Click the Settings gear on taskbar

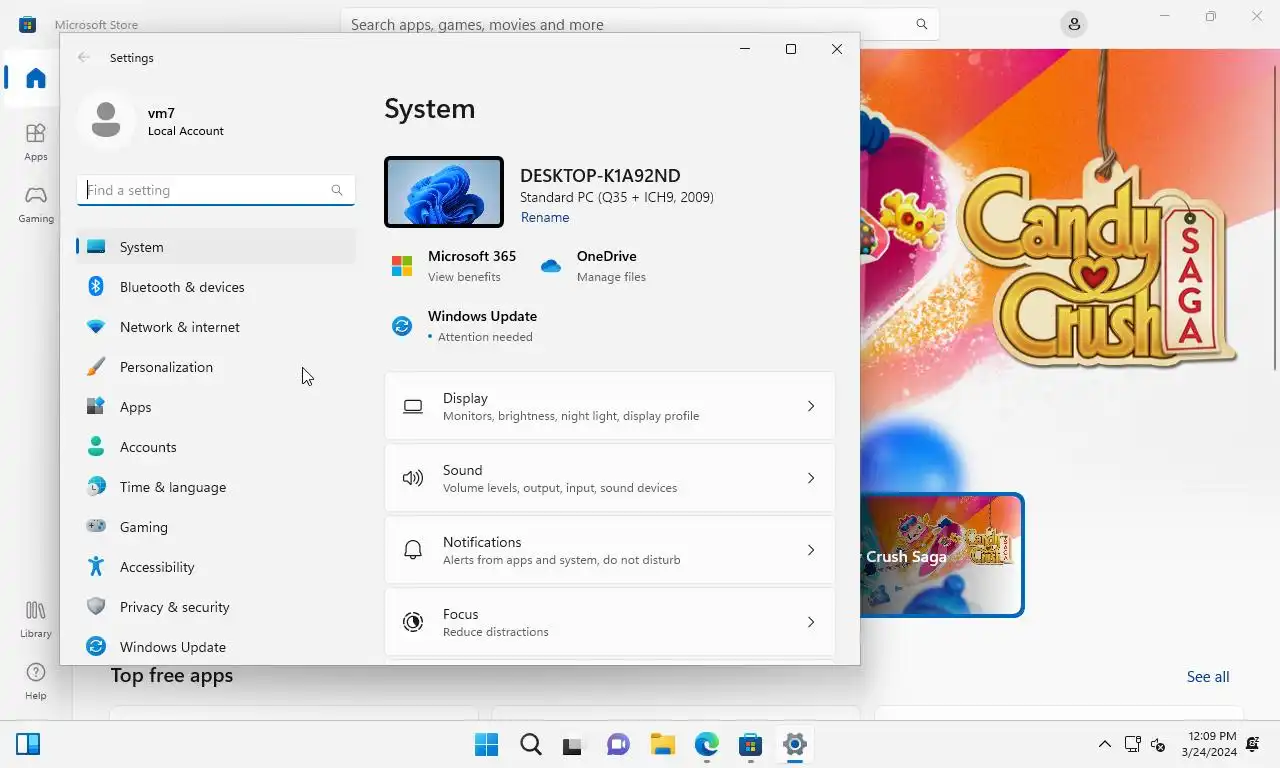click(x=795, y=744)
